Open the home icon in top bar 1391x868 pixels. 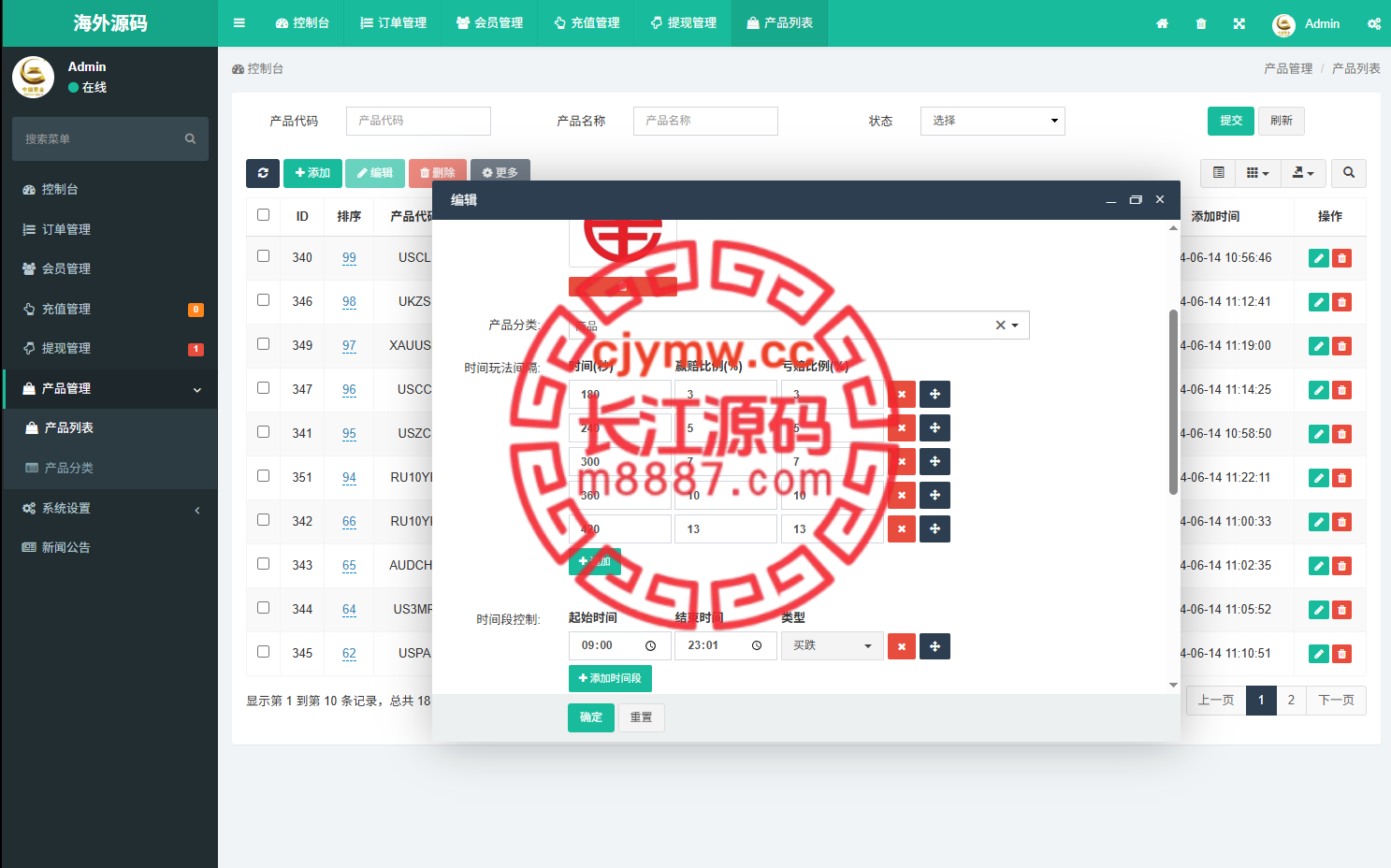(1162, 23)
